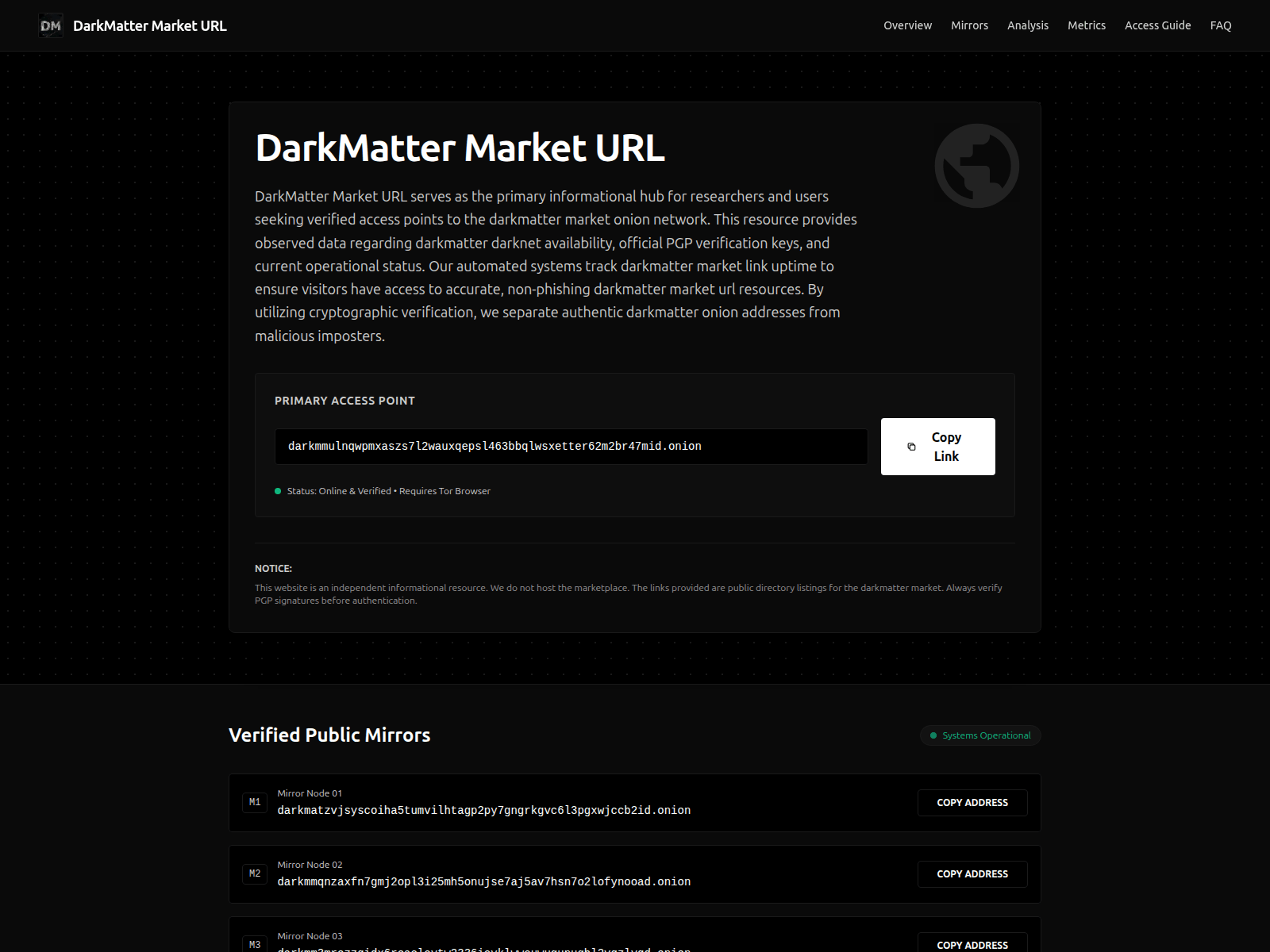Copy the Mirror Node 03 address
Screen dimensions: 1270x952
[x=972, y=944]
